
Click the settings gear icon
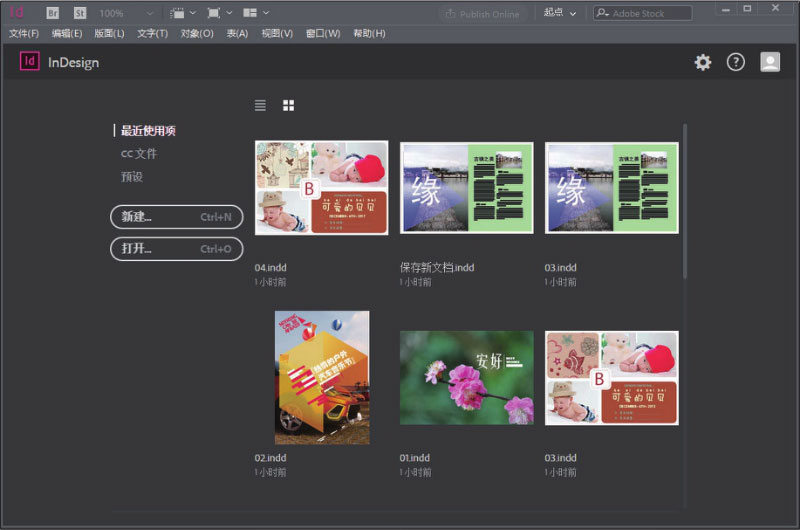703,62
